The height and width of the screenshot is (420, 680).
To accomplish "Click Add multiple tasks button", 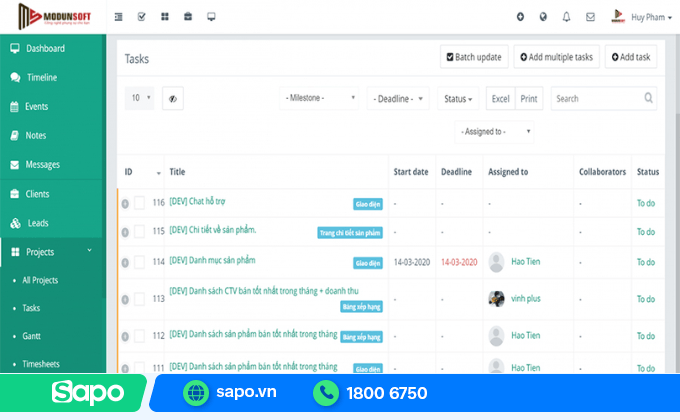I will click(x=556, y=57).
